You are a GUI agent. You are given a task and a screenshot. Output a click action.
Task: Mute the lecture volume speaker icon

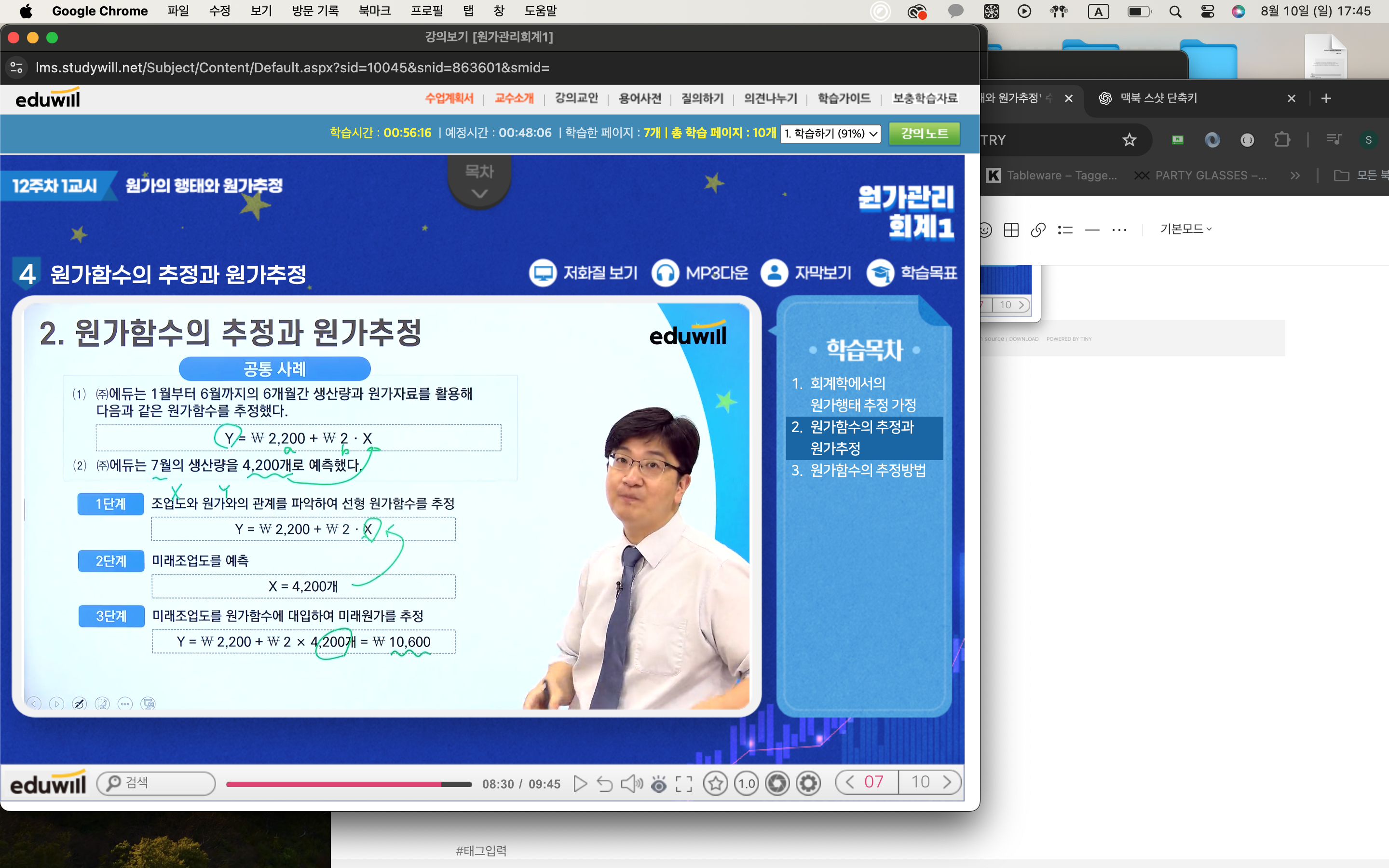point(631,784)
